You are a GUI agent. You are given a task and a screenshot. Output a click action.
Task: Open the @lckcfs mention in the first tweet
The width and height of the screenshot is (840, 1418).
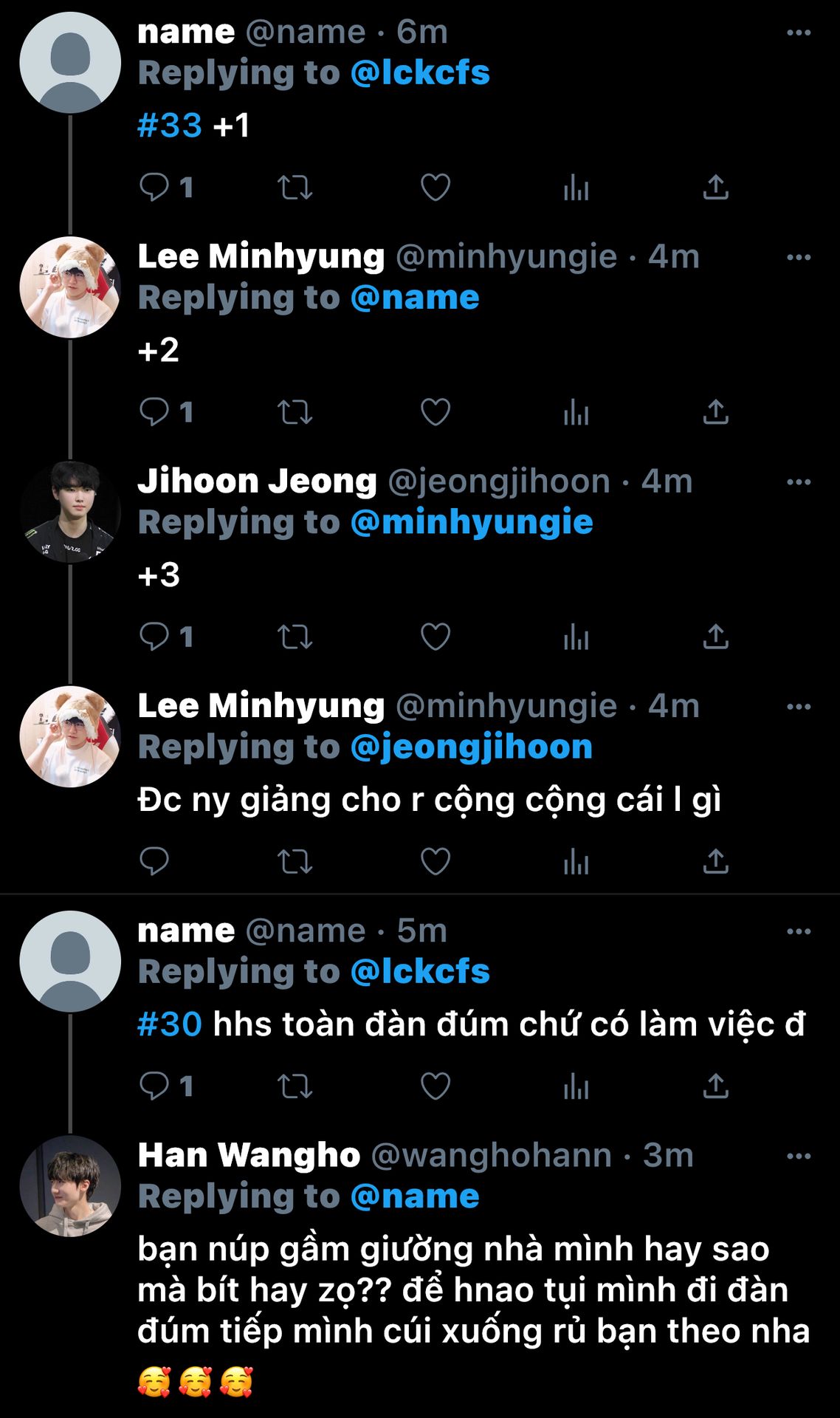click(420, 73)
